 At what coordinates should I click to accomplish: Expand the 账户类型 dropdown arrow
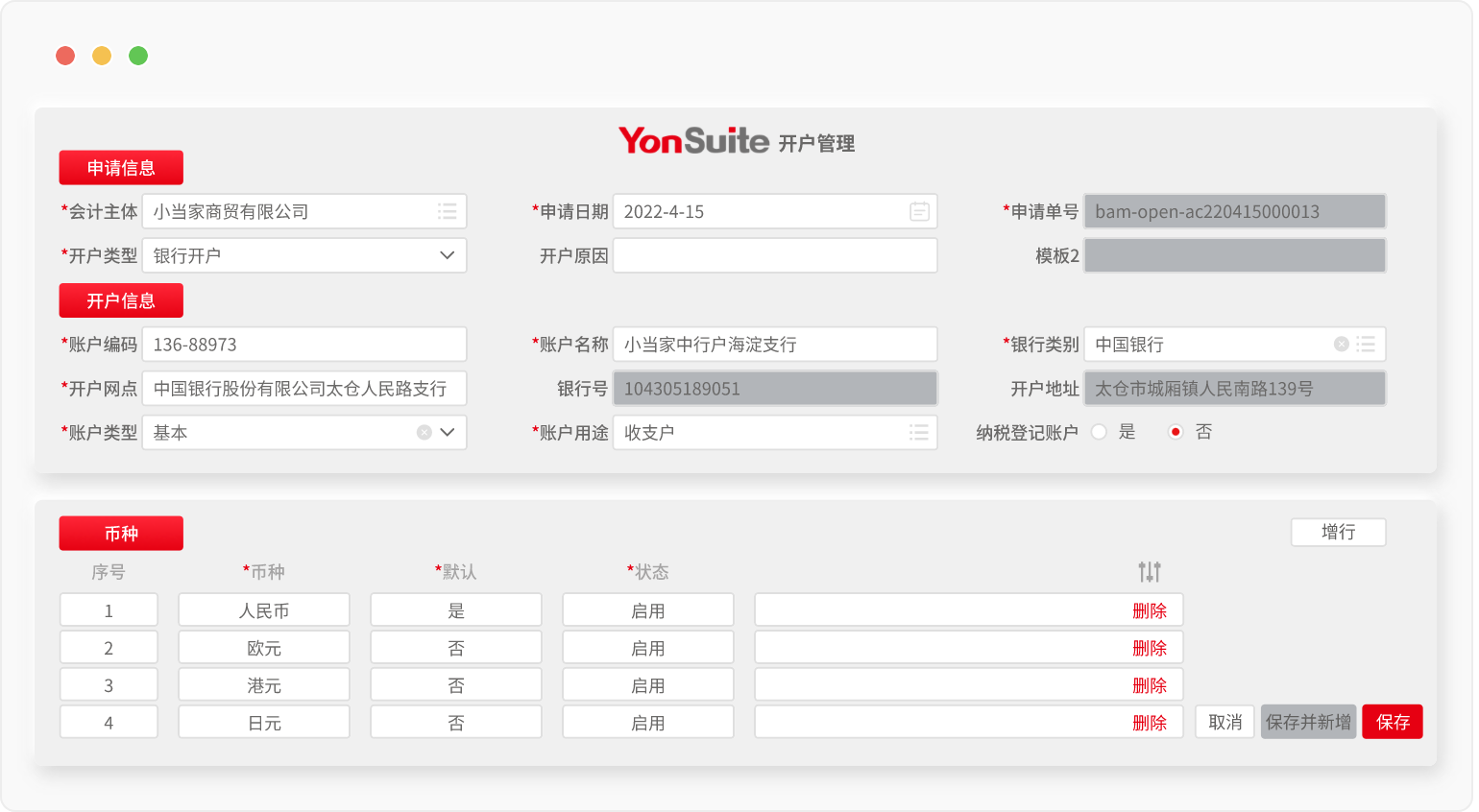tap(448, 433)
